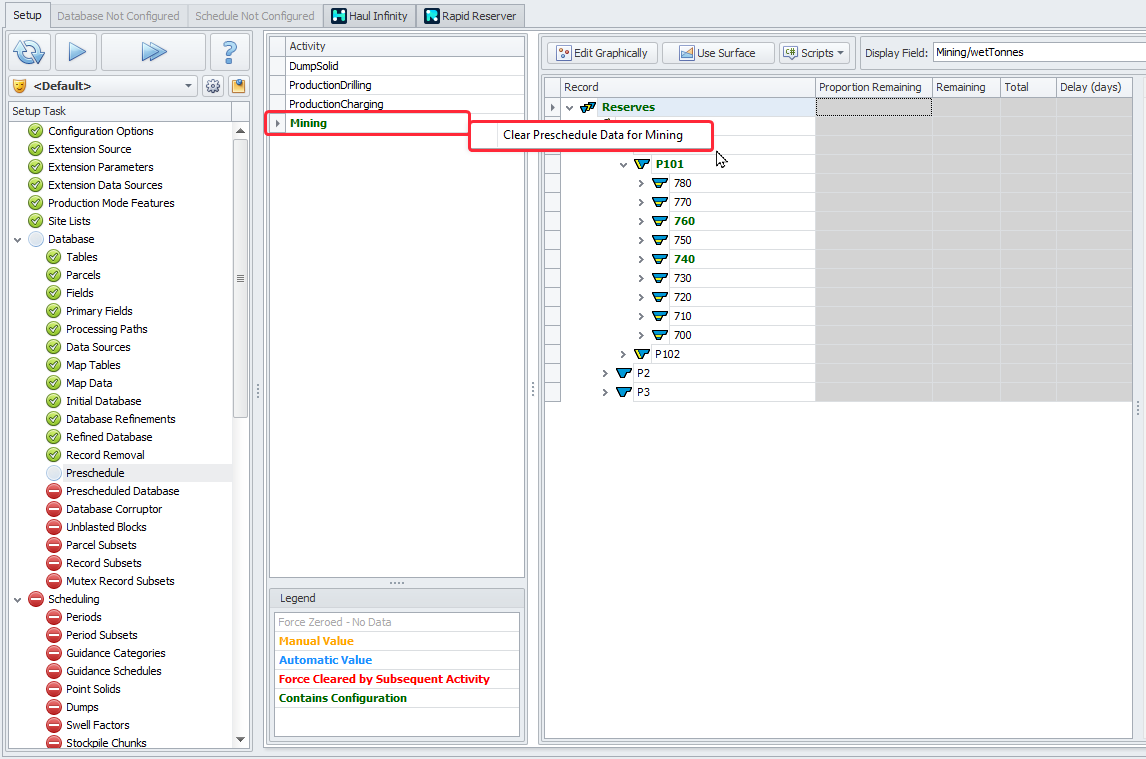Click the Edit Graphically button

pos(603,53)
